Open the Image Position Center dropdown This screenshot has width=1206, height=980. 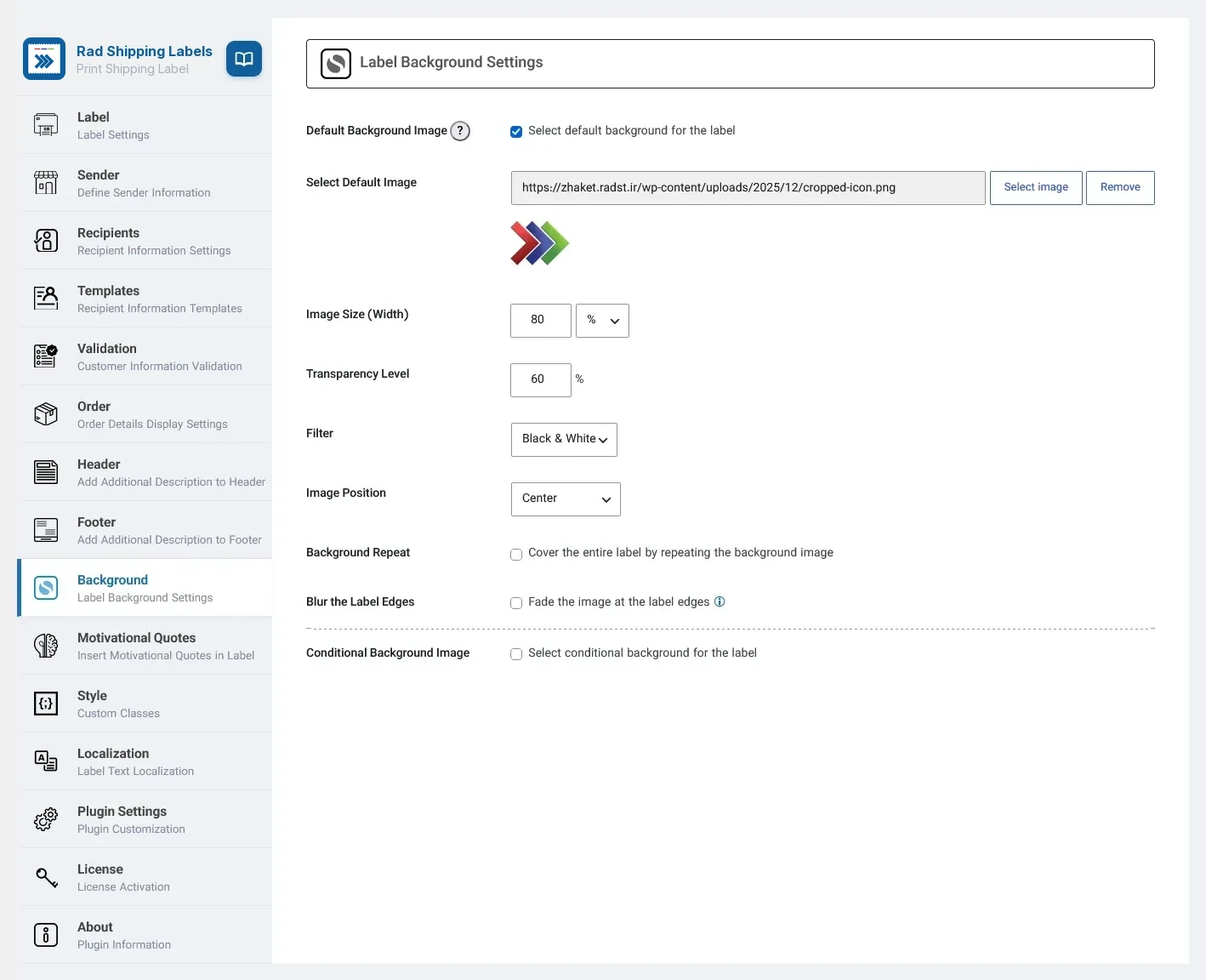click(x=566, y=499)
